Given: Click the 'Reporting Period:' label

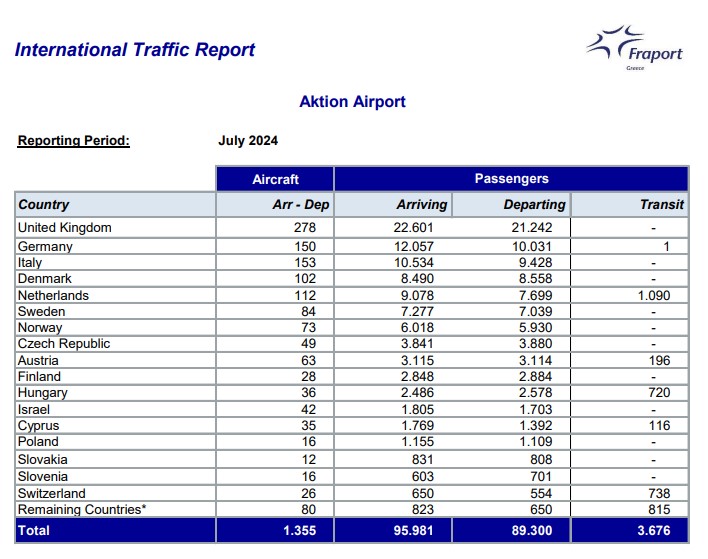Looking at the screenshot, I should tap(74, 140).
